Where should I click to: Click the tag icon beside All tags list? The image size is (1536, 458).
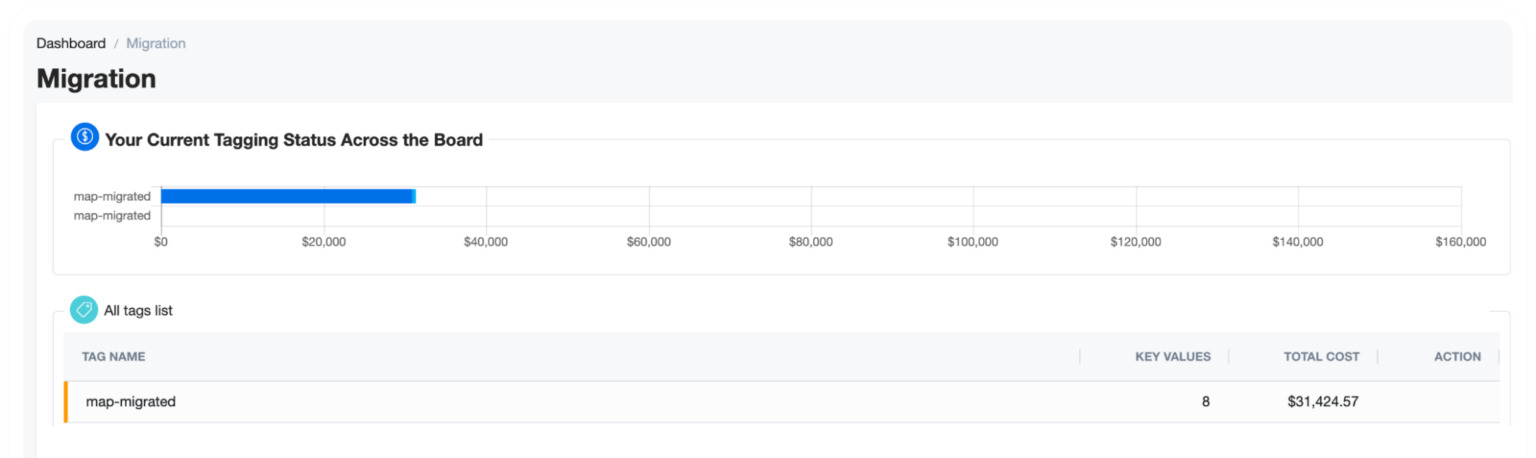tap(84, 310)
